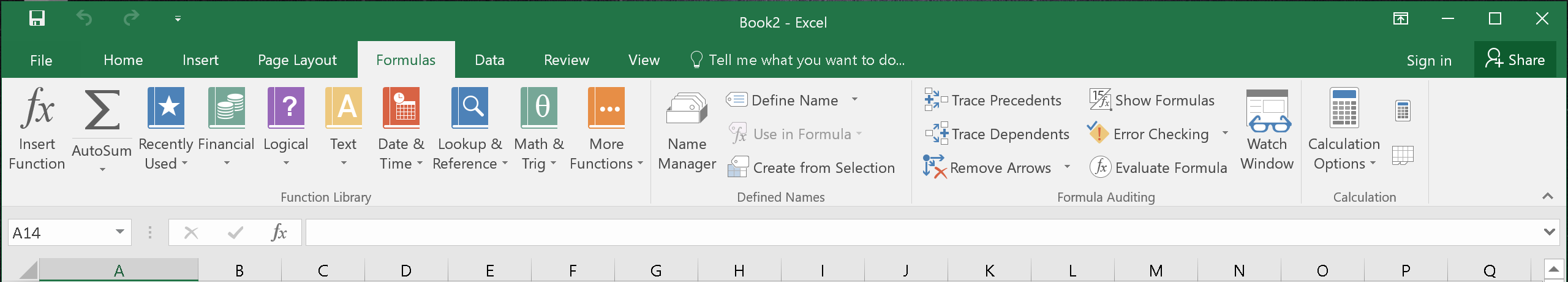Select column D header
Image resolution: width=1568 pixels, height=282 pixels.
(x=406, y=270)
